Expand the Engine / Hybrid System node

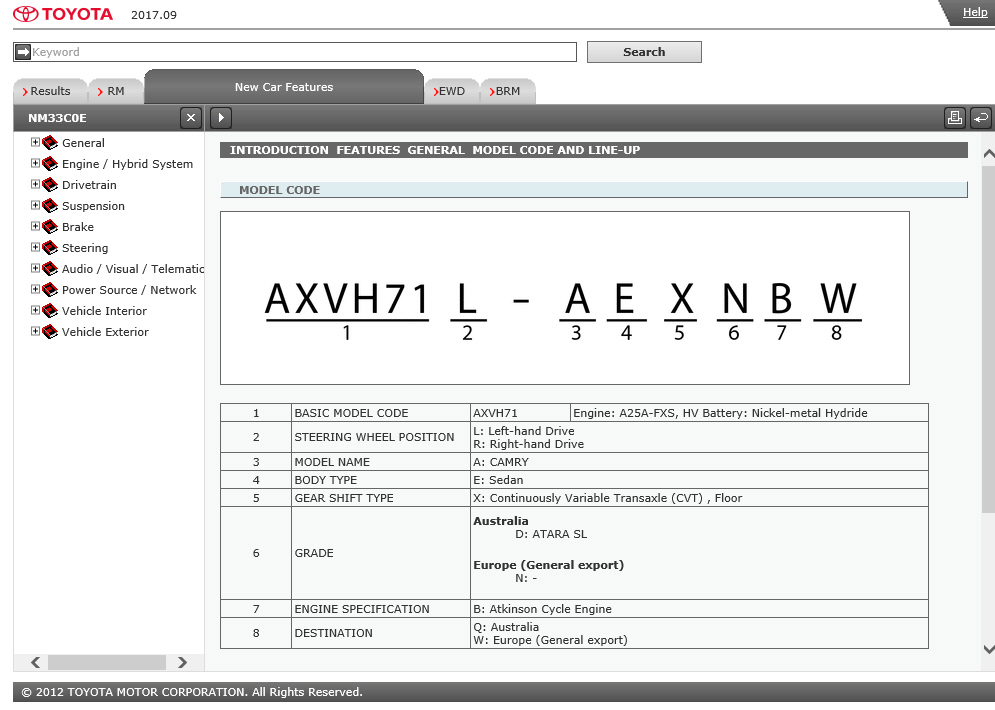point(36,163)
